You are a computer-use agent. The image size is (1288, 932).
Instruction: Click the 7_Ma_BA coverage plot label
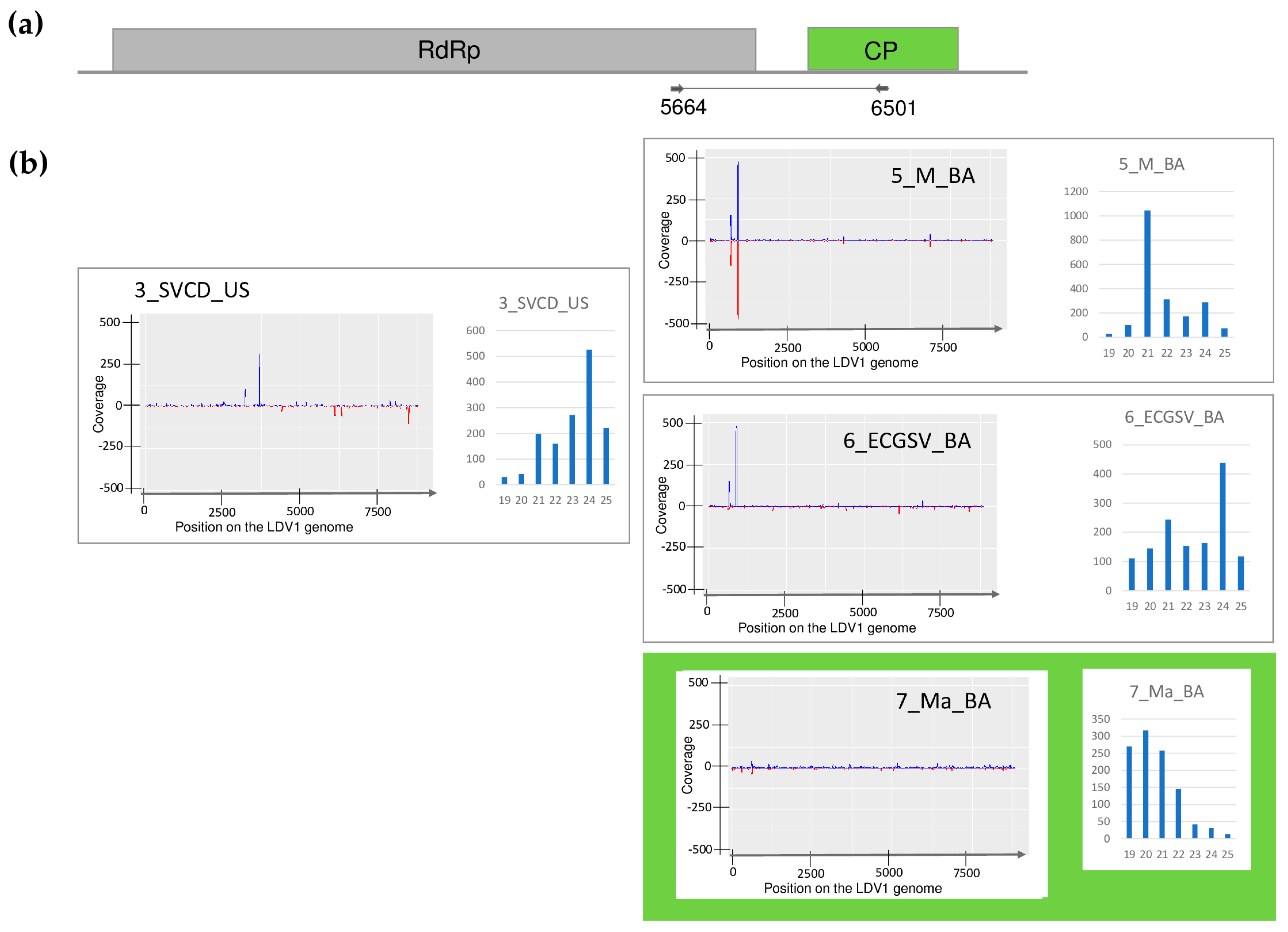coord(943,701)
